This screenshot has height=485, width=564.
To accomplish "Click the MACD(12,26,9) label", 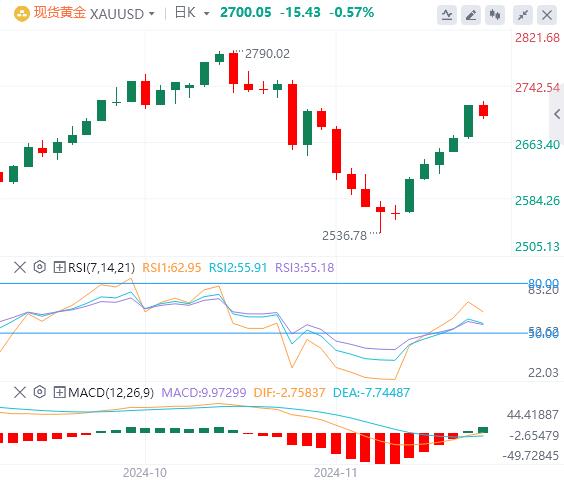I will click(111, 393).
